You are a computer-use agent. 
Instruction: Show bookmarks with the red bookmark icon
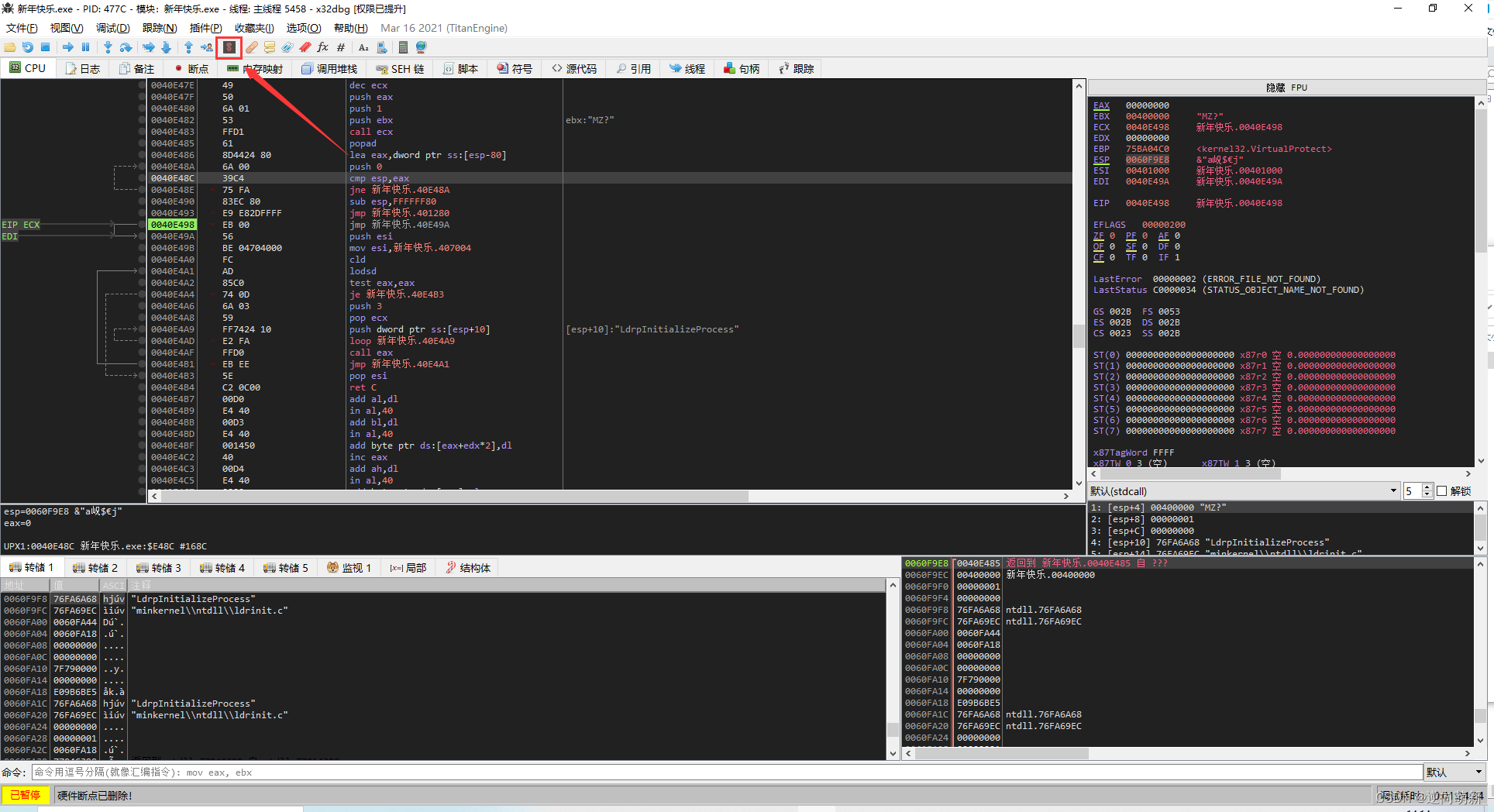[x=305, y=47]
